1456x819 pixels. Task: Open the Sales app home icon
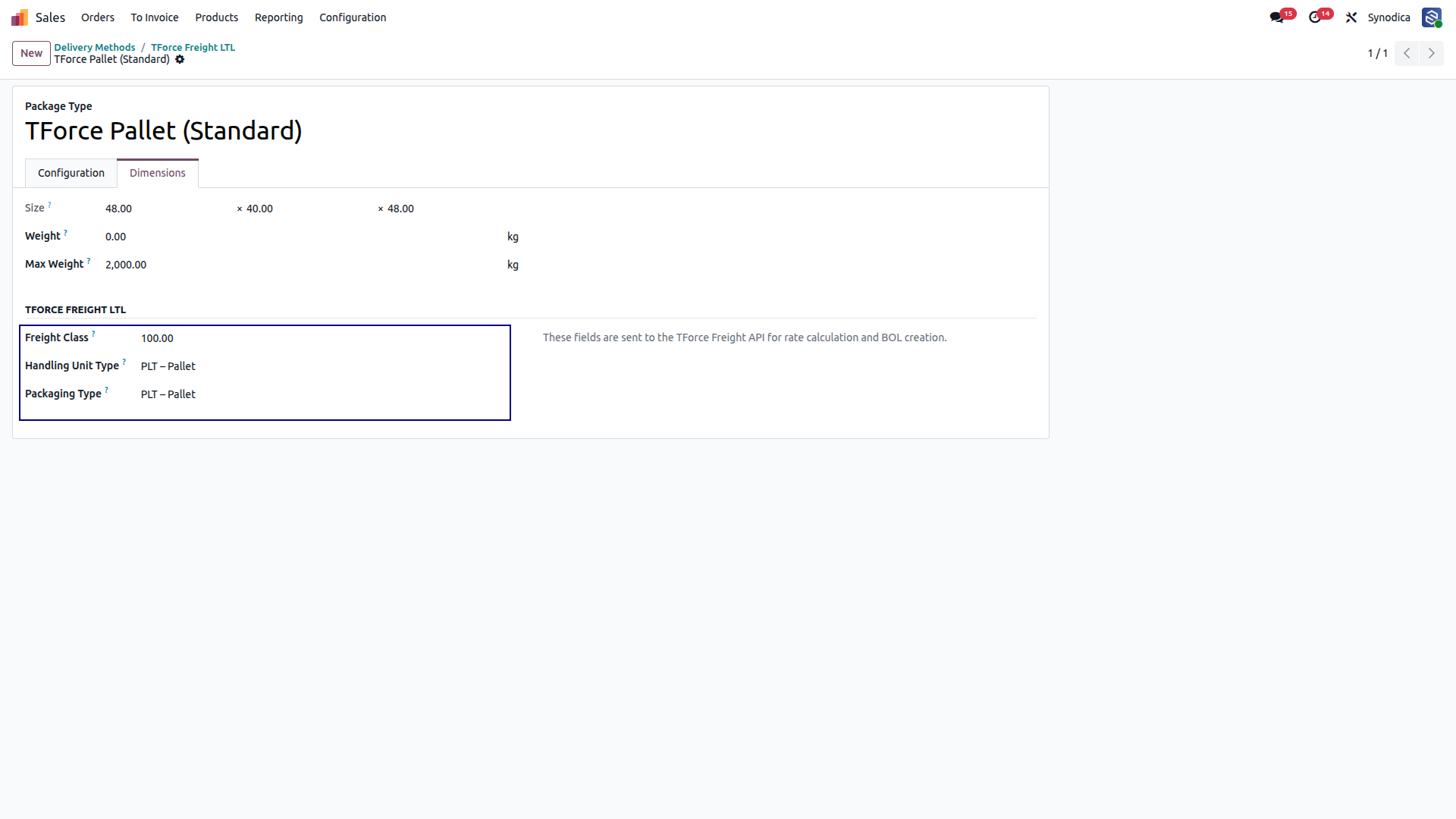pos(20,17)
